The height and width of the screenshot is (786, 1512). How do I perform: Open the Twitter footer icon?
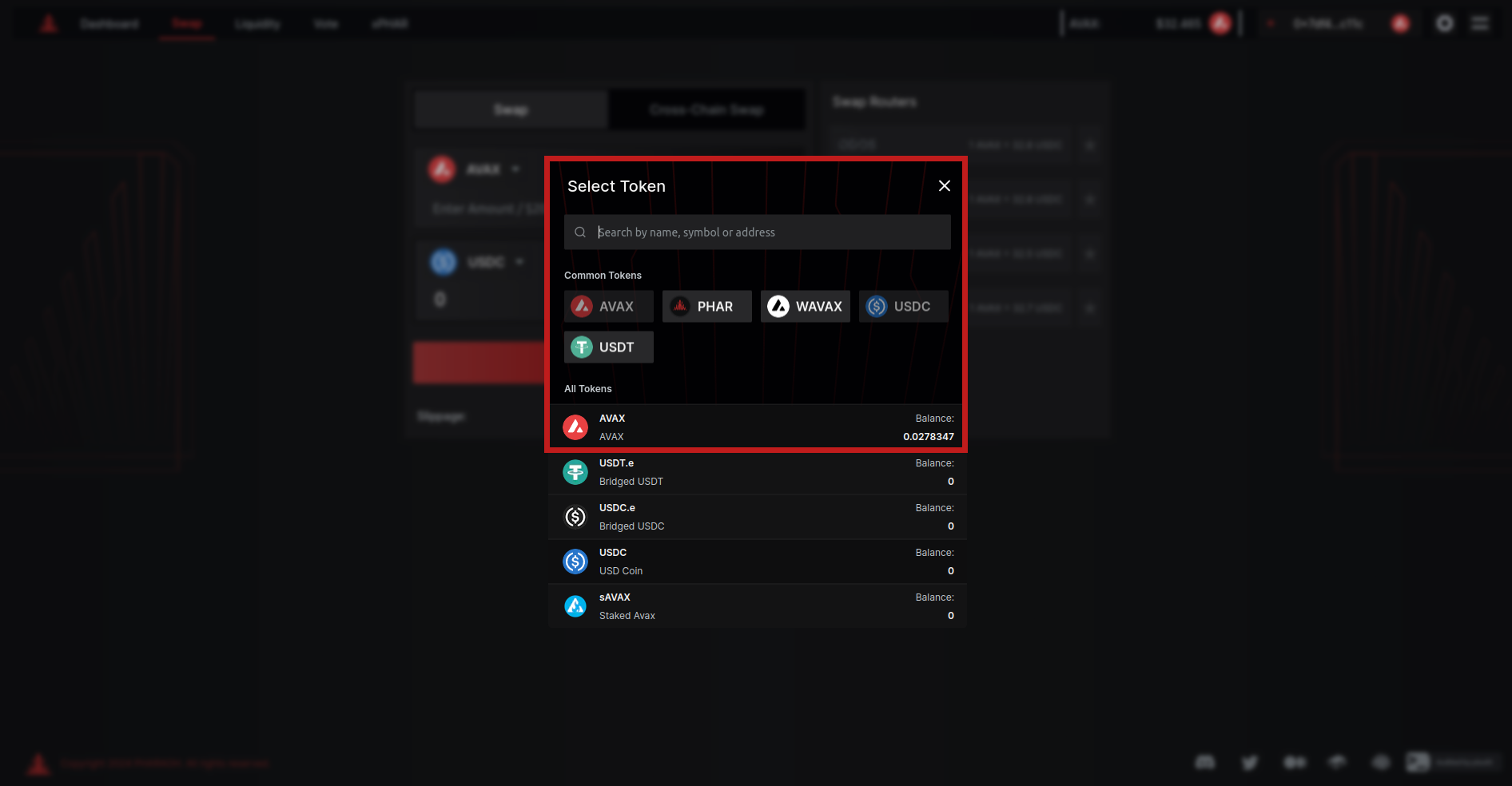[1250, 762]
